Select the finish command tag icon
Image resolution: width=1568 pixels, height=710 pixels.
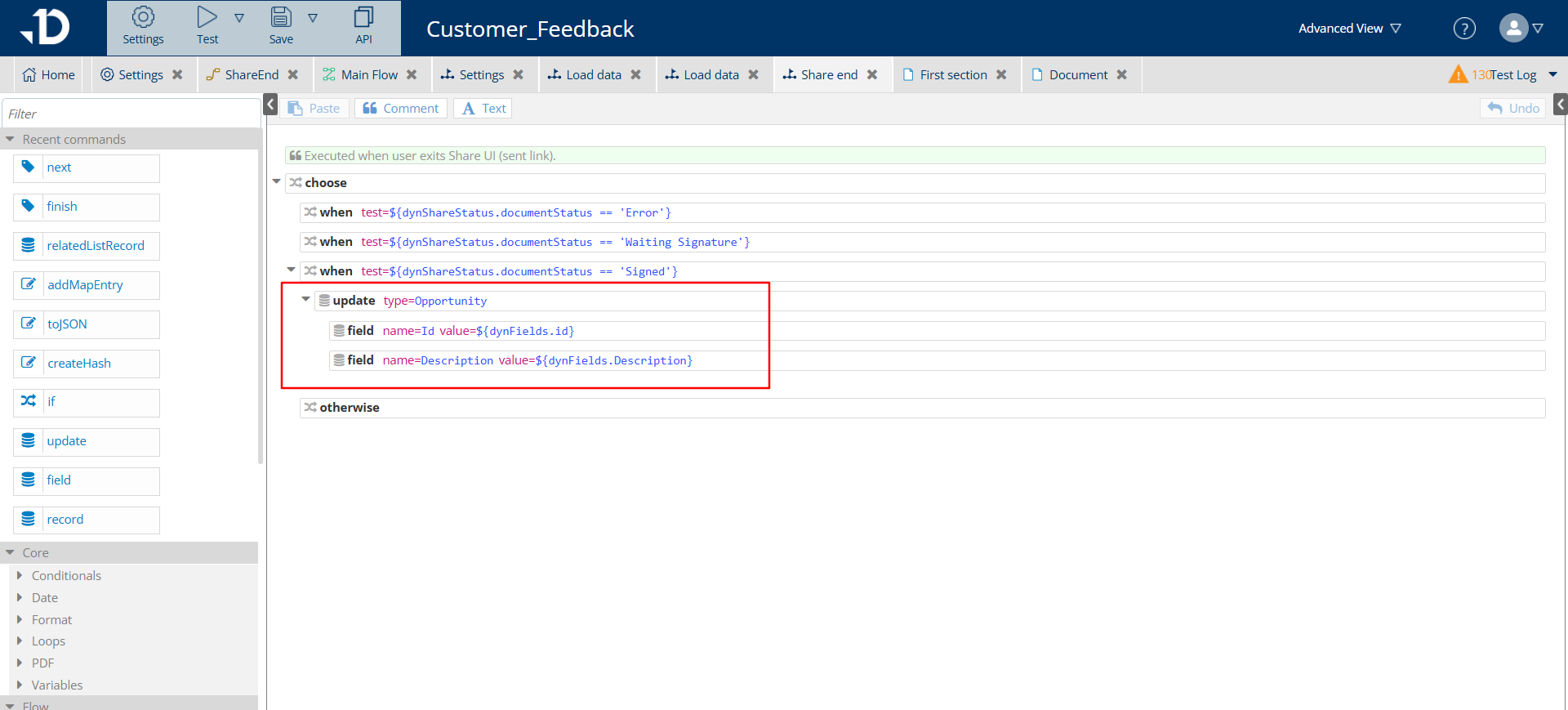coord(28,206)
